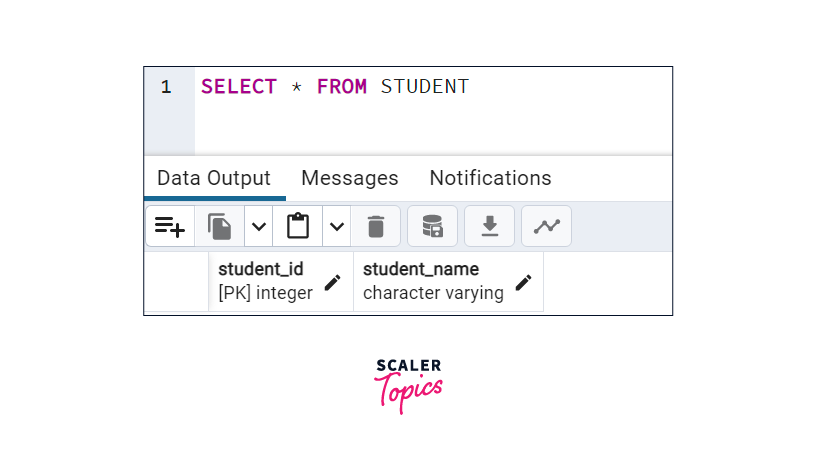
Task: Click the Save data changes database icon
Action: tap(432, 227)
